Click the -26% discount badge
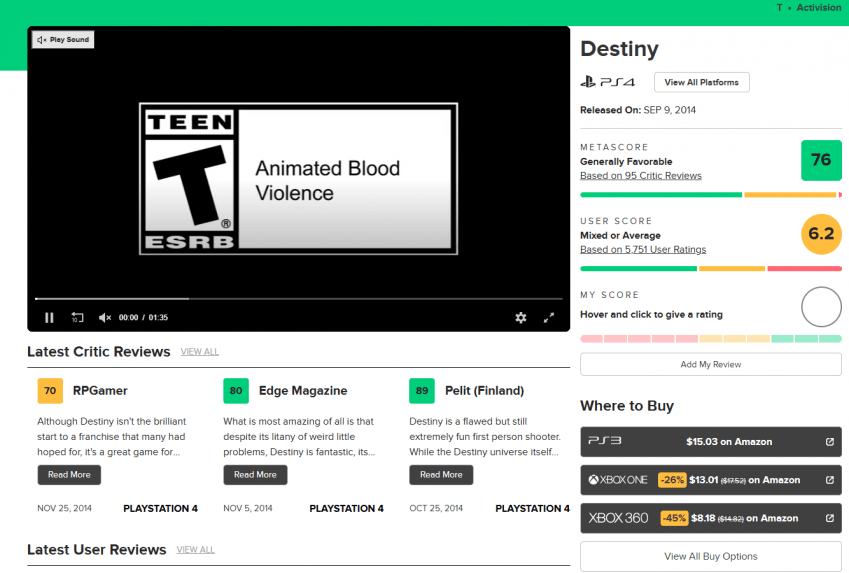The width and height of the screenshot is (849, 573). point(672,480)
